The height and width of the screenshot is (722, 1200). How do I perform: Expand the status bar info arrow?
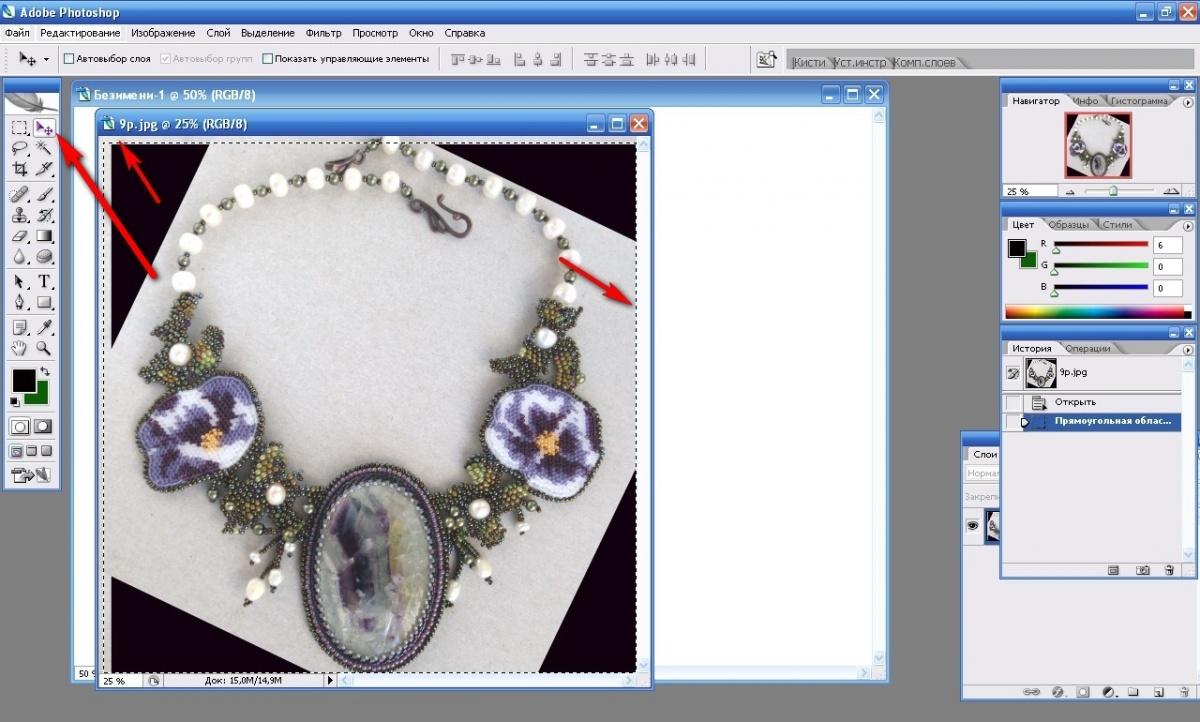(331, 681)
